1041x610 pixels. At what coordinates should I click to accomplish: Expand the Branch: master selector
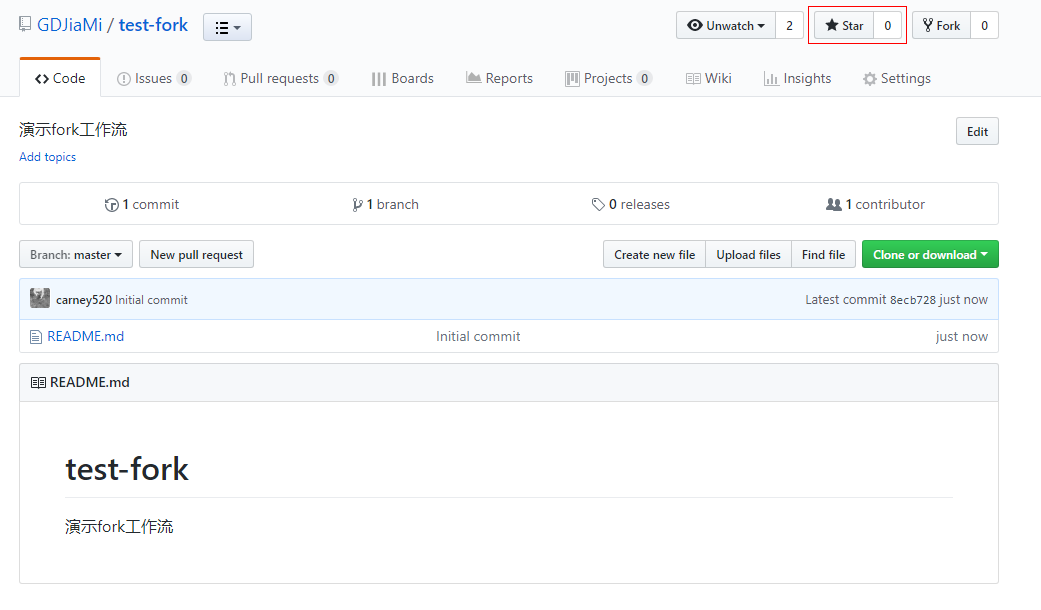76,255
